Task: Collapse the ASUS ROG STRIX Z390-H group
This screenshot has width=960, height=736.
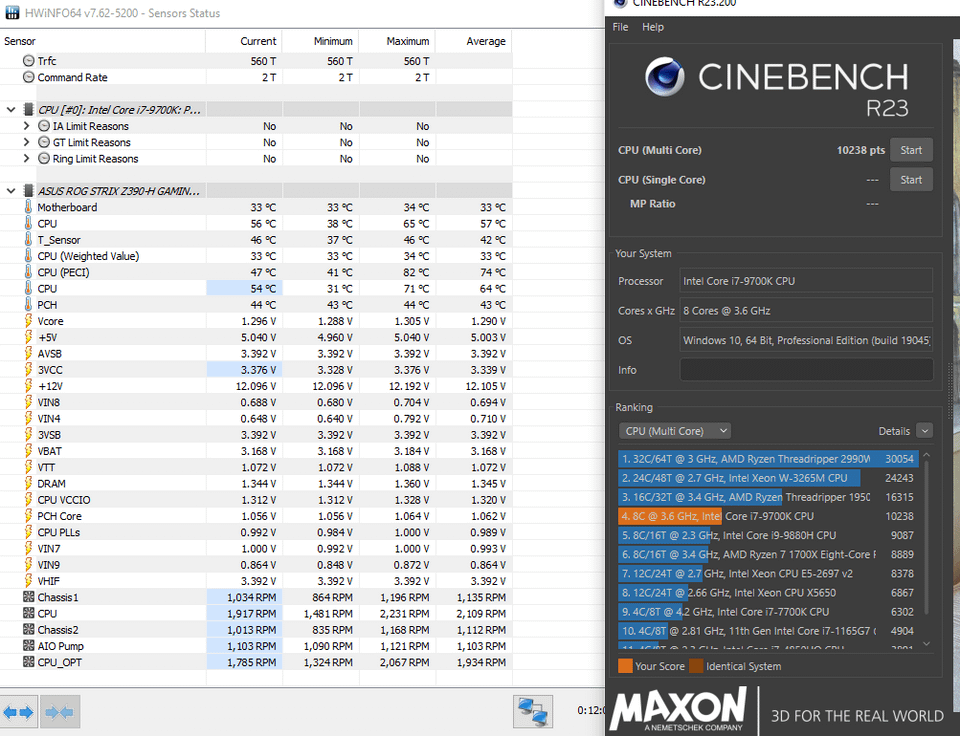Action: click(x=10, y=191)
